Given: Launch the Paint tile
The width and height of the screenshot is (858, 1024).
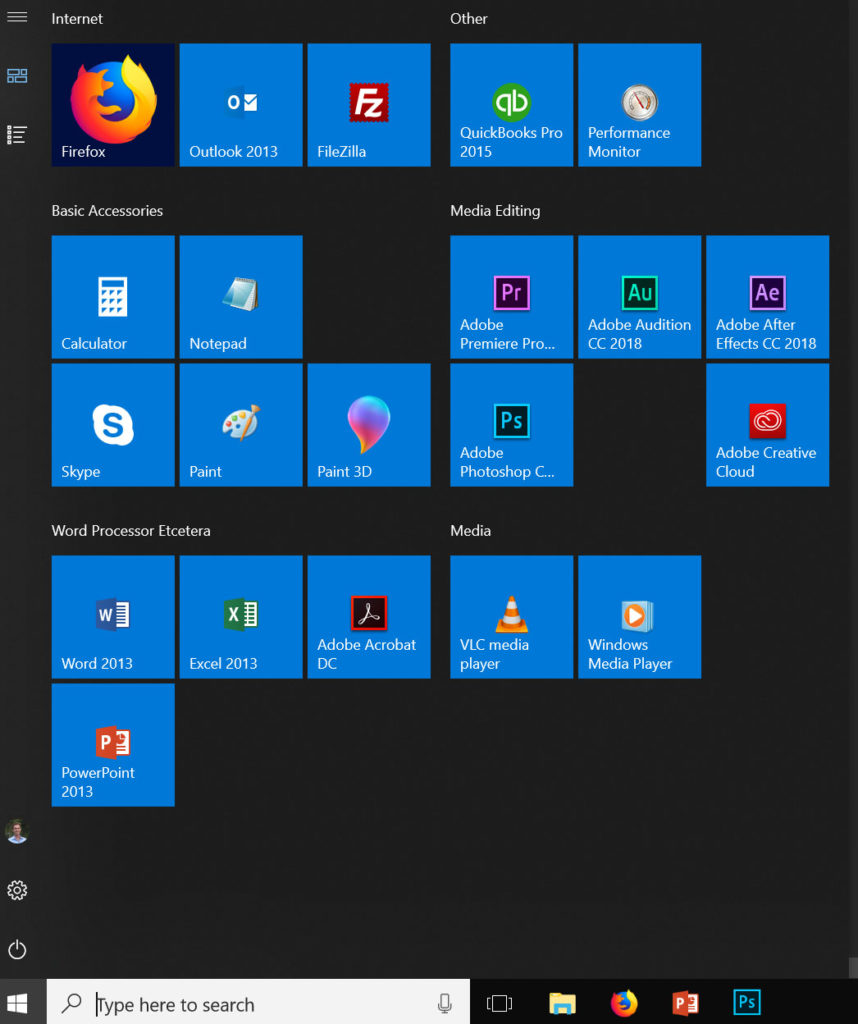Looking at the screenshot, I should pyautogui.click(x=241, y=425).
